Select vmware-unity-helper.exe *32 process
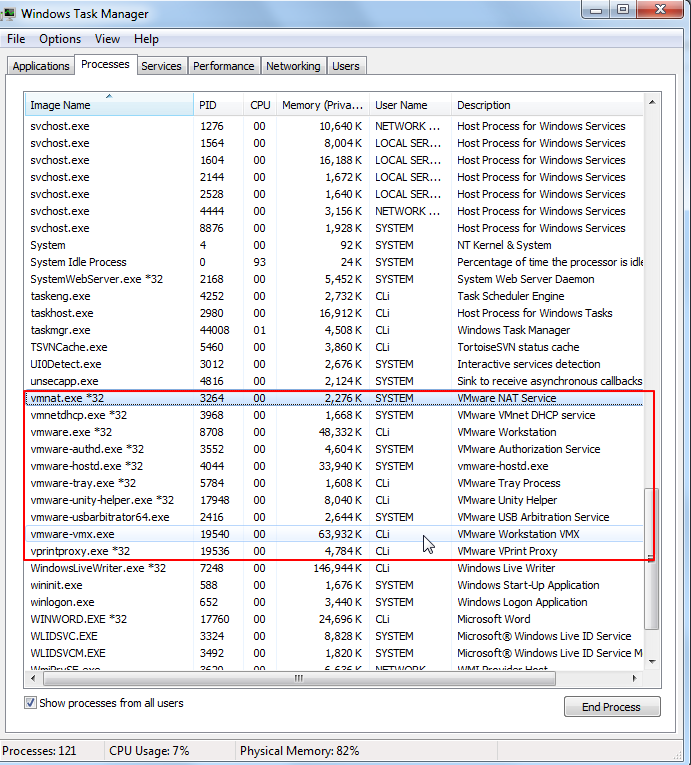 [334, 500]
